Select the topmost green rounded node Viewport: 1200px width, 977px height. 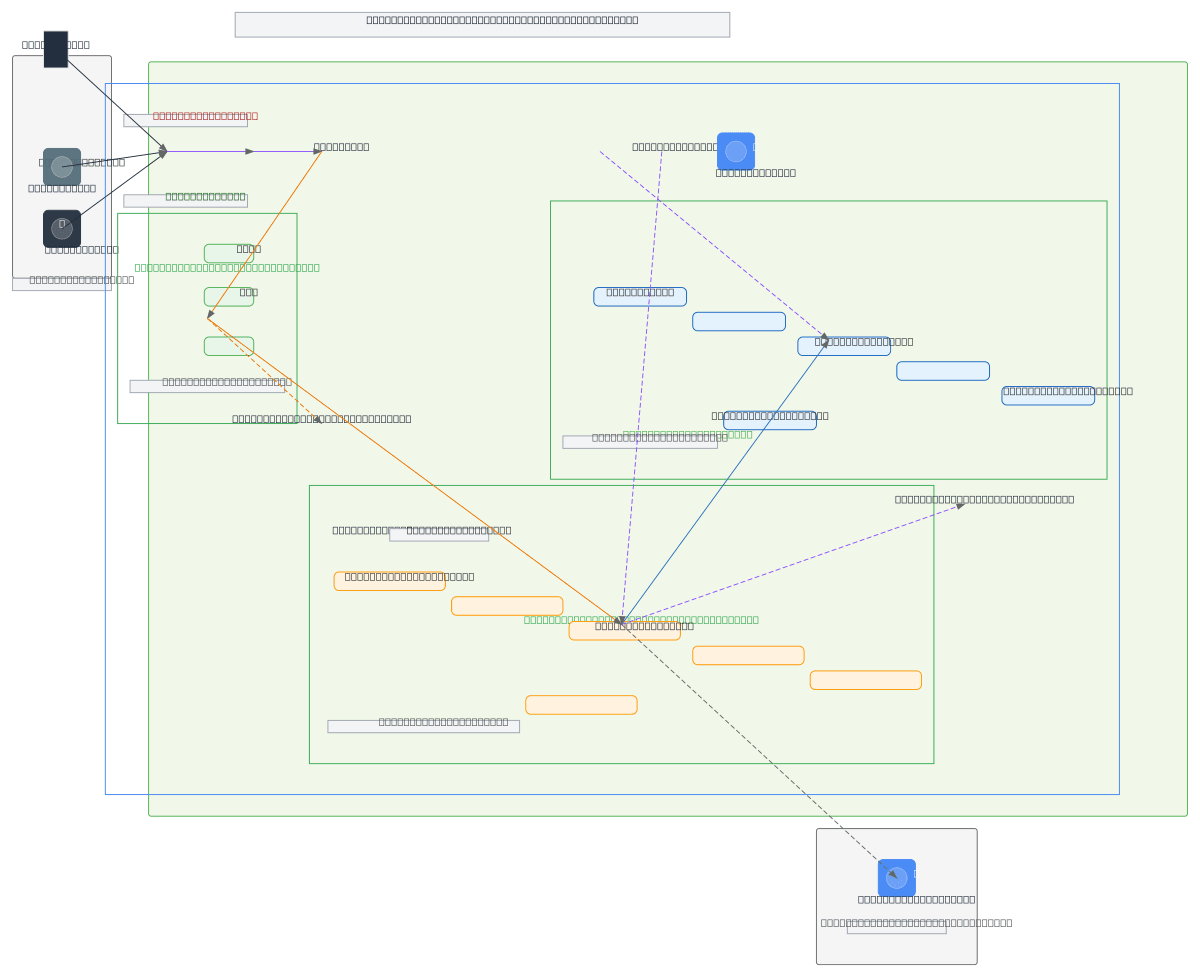coord(229,253)
